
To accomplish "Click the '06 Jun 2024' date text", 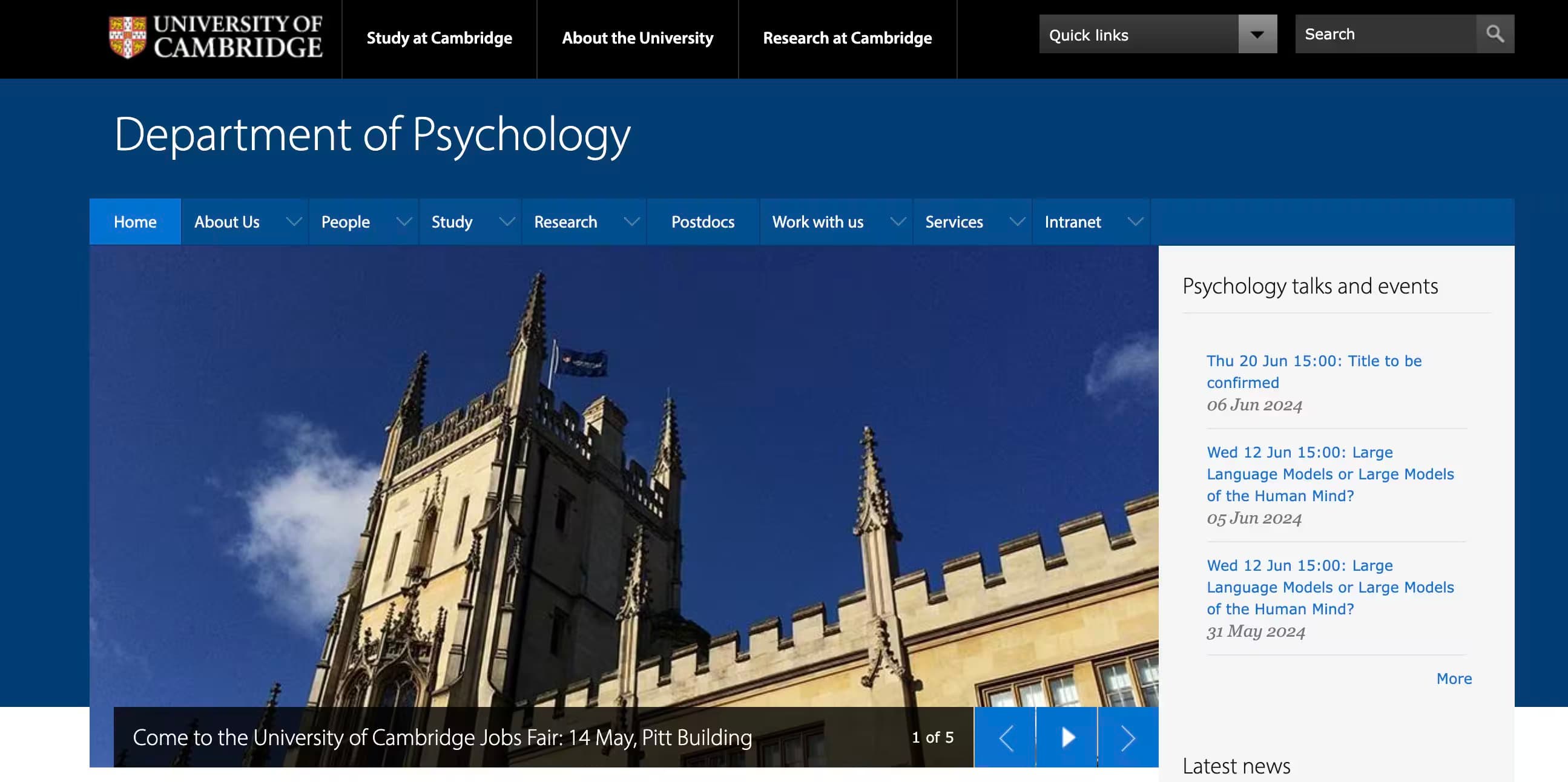I will click(x=1254, y=406).
